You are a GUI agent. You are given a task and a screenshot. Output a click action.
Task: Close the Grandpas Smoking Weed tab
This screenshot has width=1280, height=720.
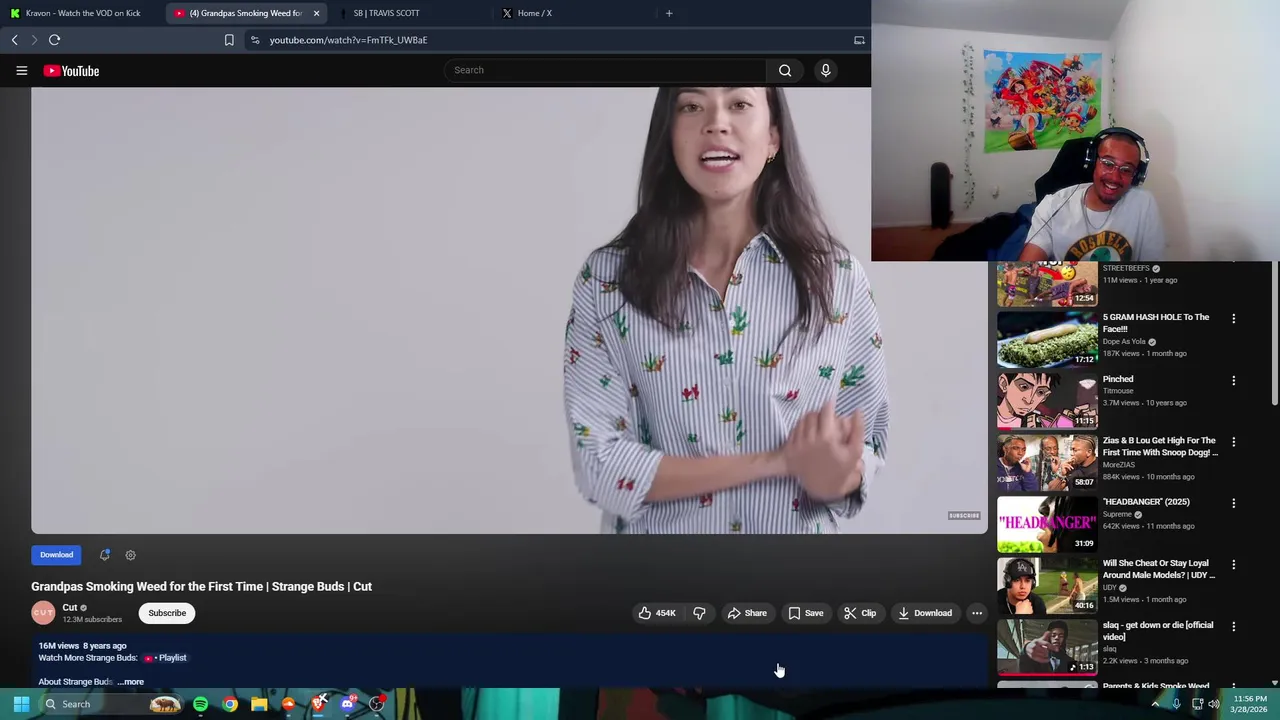pos(316,13)
